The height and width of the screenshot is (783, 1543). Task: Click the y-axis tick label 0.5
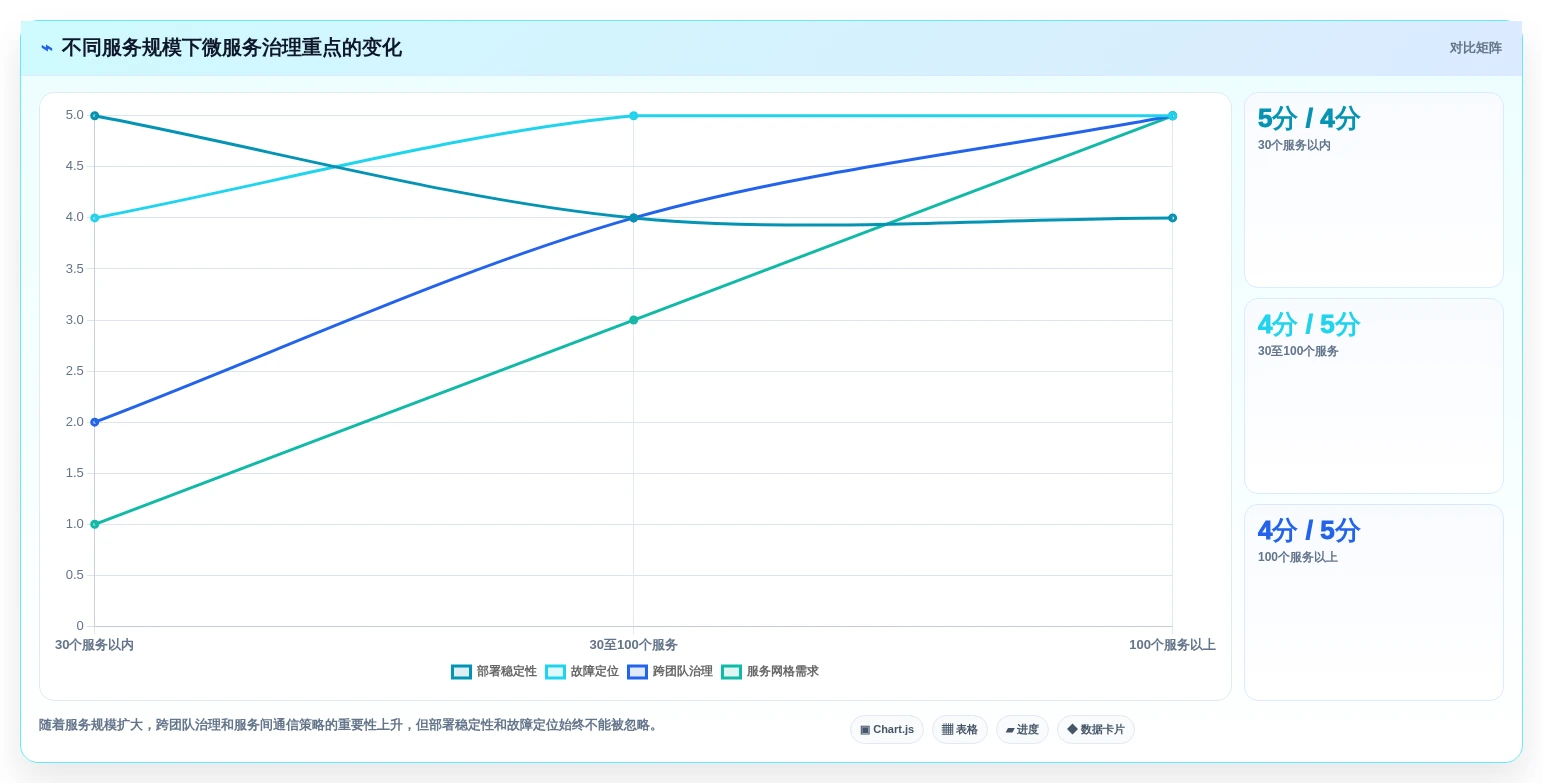(x=75, y=575)
